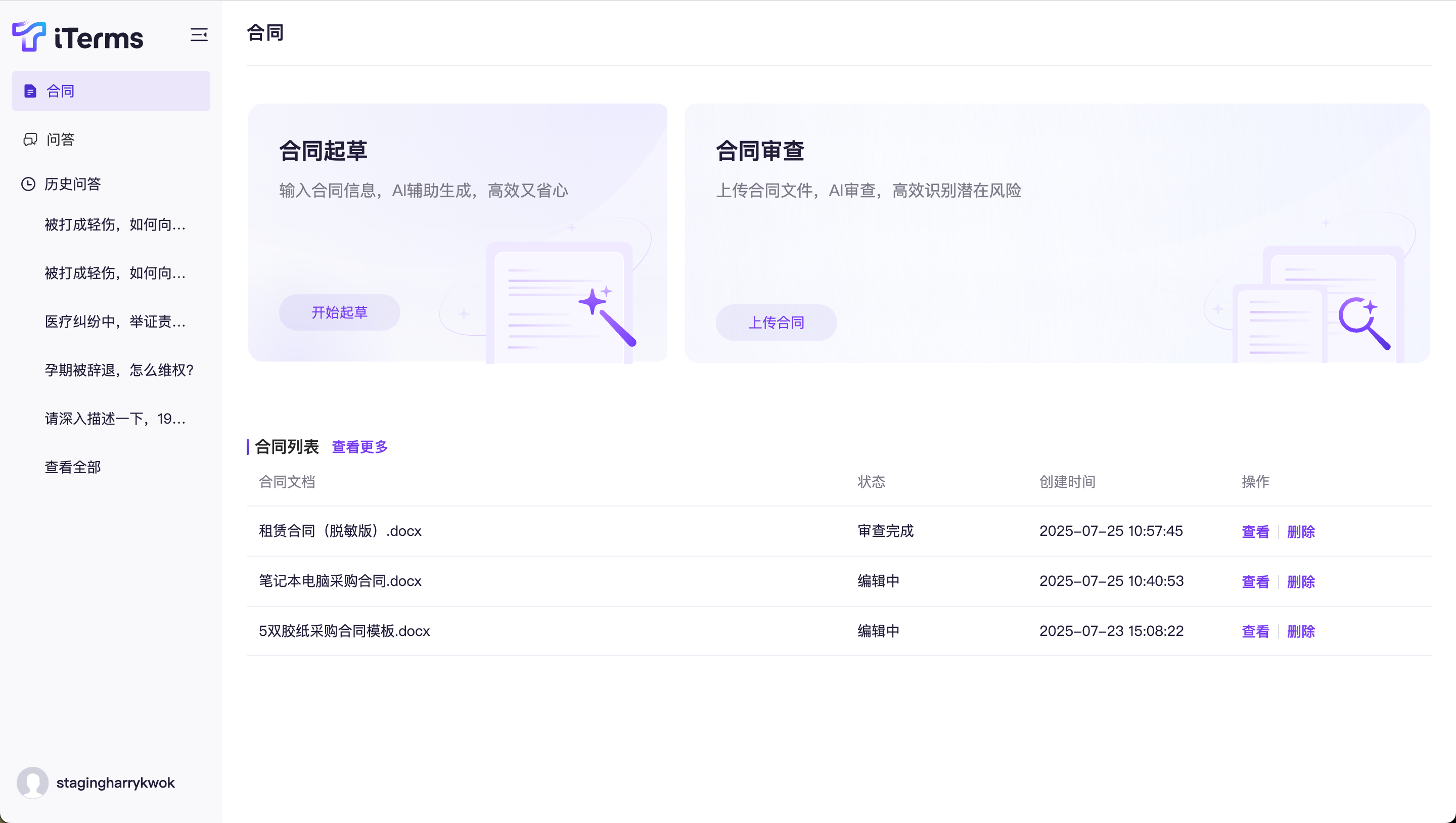This screenshot has width=1456, height=823.
Task: Click 查看全部 to see all history
Action: [72, 468]
